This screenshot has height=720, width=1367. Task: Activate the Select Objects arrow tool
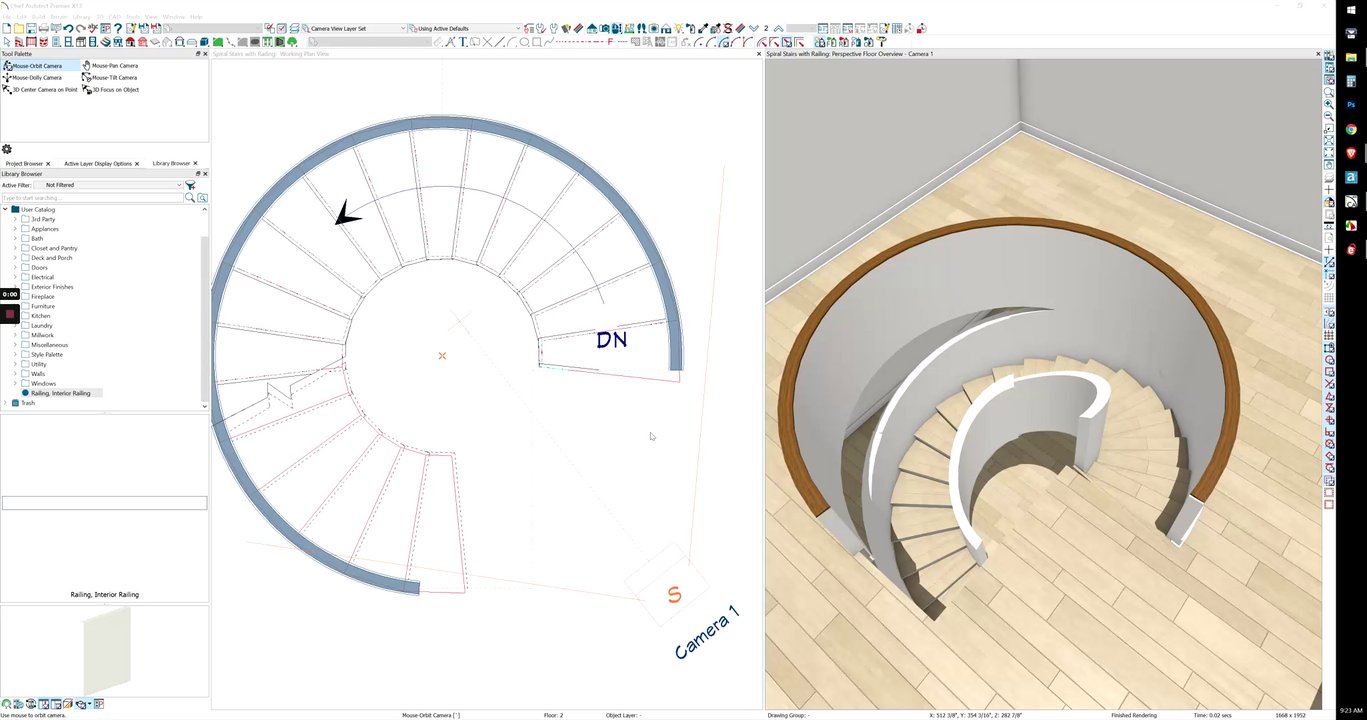click(7, 42)
